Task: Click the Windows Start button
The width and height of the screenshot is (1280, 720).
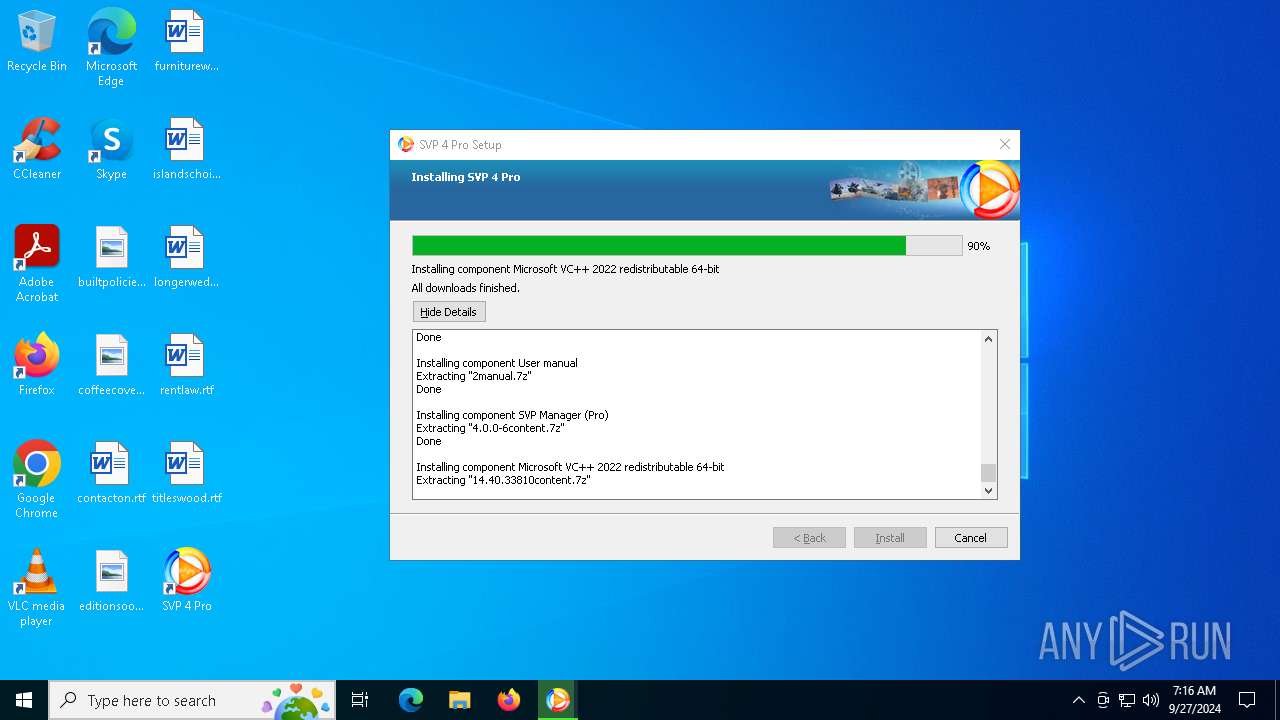Action: click(x=24, y=700)
